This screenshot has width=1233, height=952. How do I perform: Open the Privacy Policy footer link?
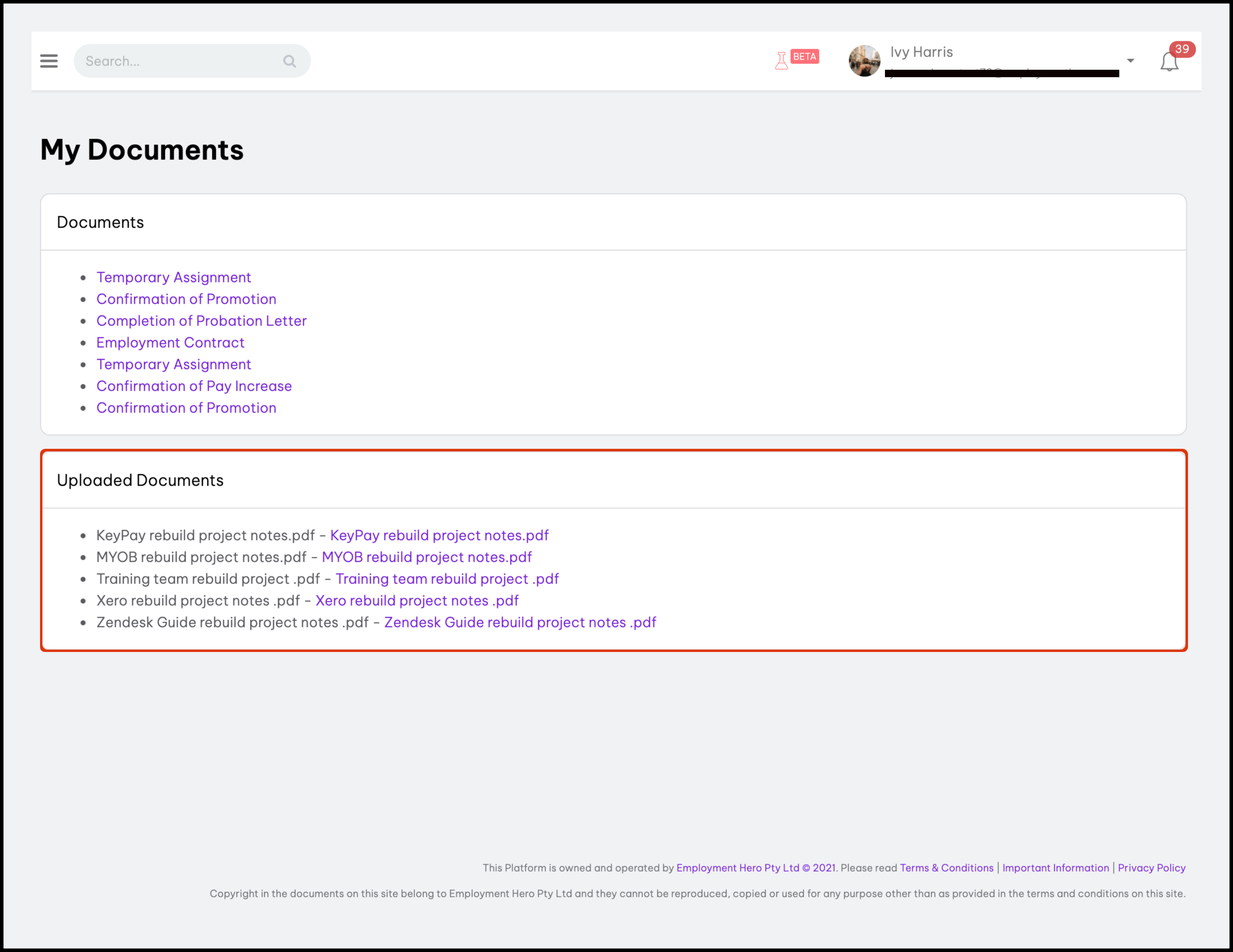[1152, 868]
